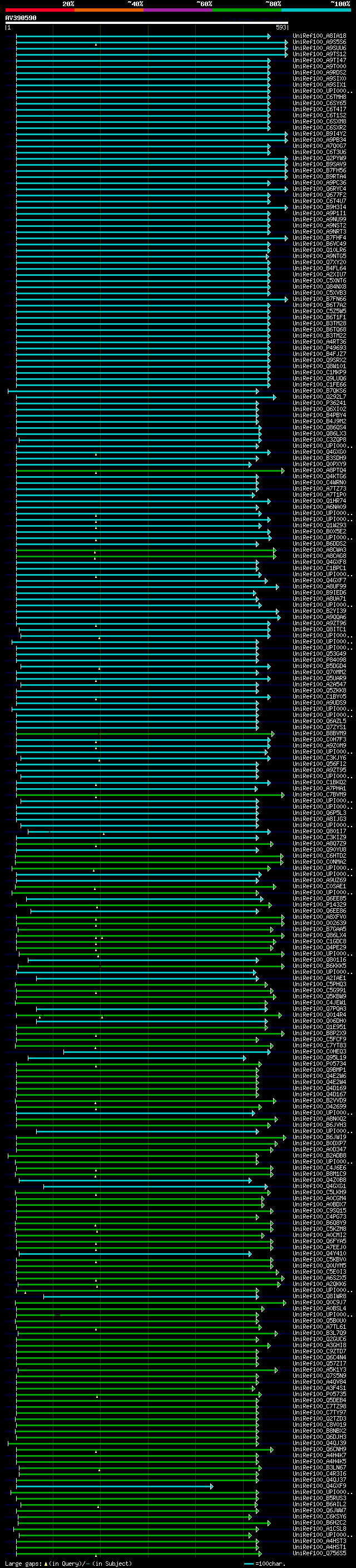The width and height of the screenshot is (356, 1568).
Task: Select hit label UniRef100_Q4Y410
Action: (319, 1253)
